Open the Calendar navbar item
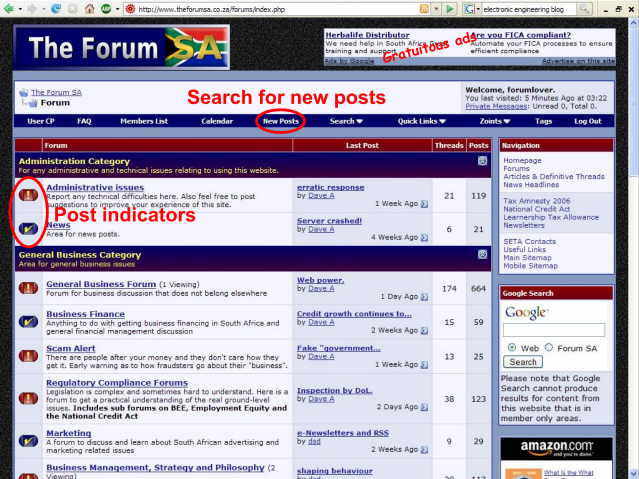 click(x=217, y=121)
